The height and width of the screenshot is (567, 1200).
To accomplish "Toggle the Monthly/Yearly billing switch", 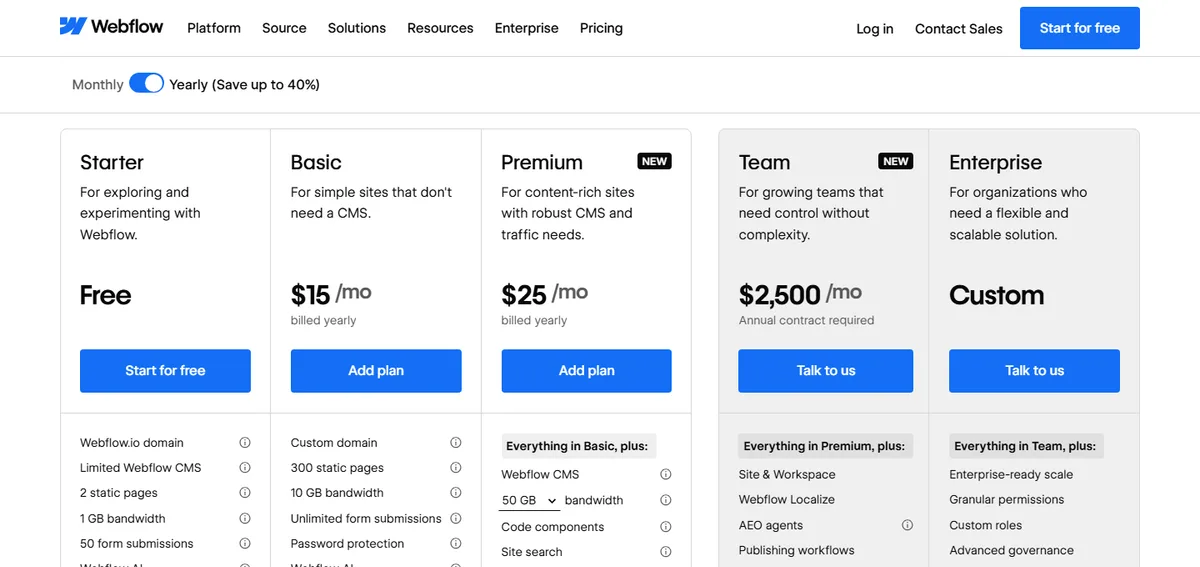I will (146, 84).
